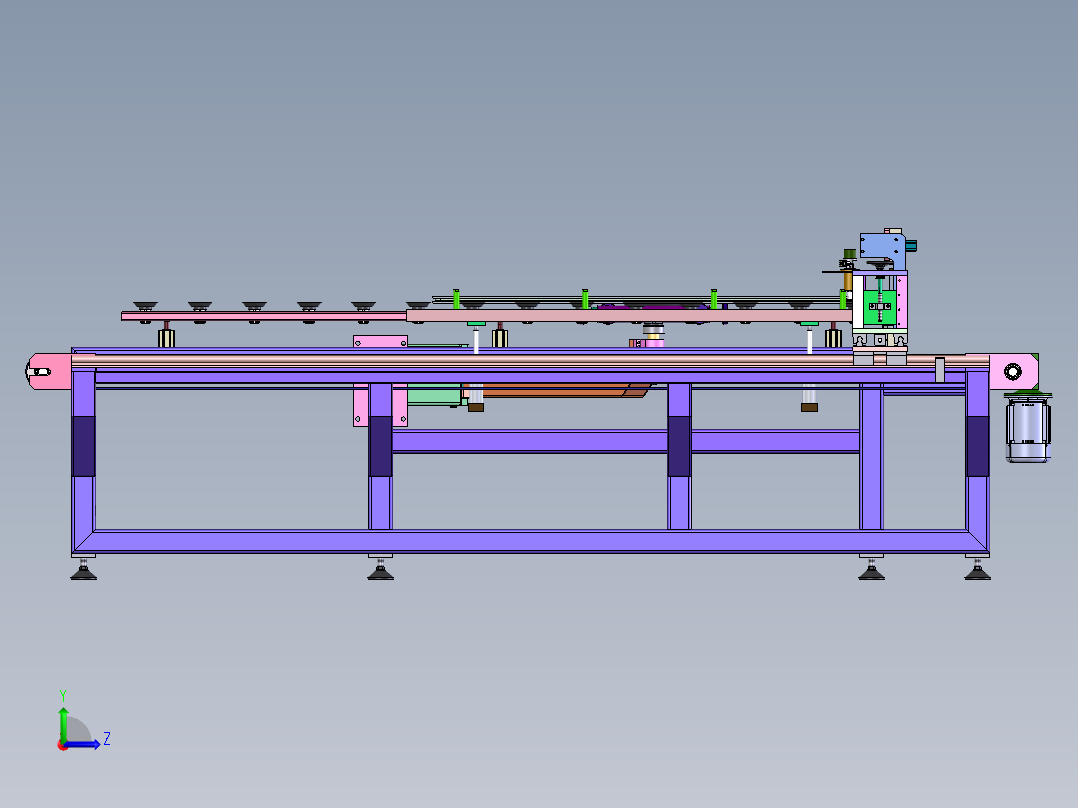Select the rightmost leveling foot under the frame
This screenshot has width=1078, height=808.
(977, 569)
